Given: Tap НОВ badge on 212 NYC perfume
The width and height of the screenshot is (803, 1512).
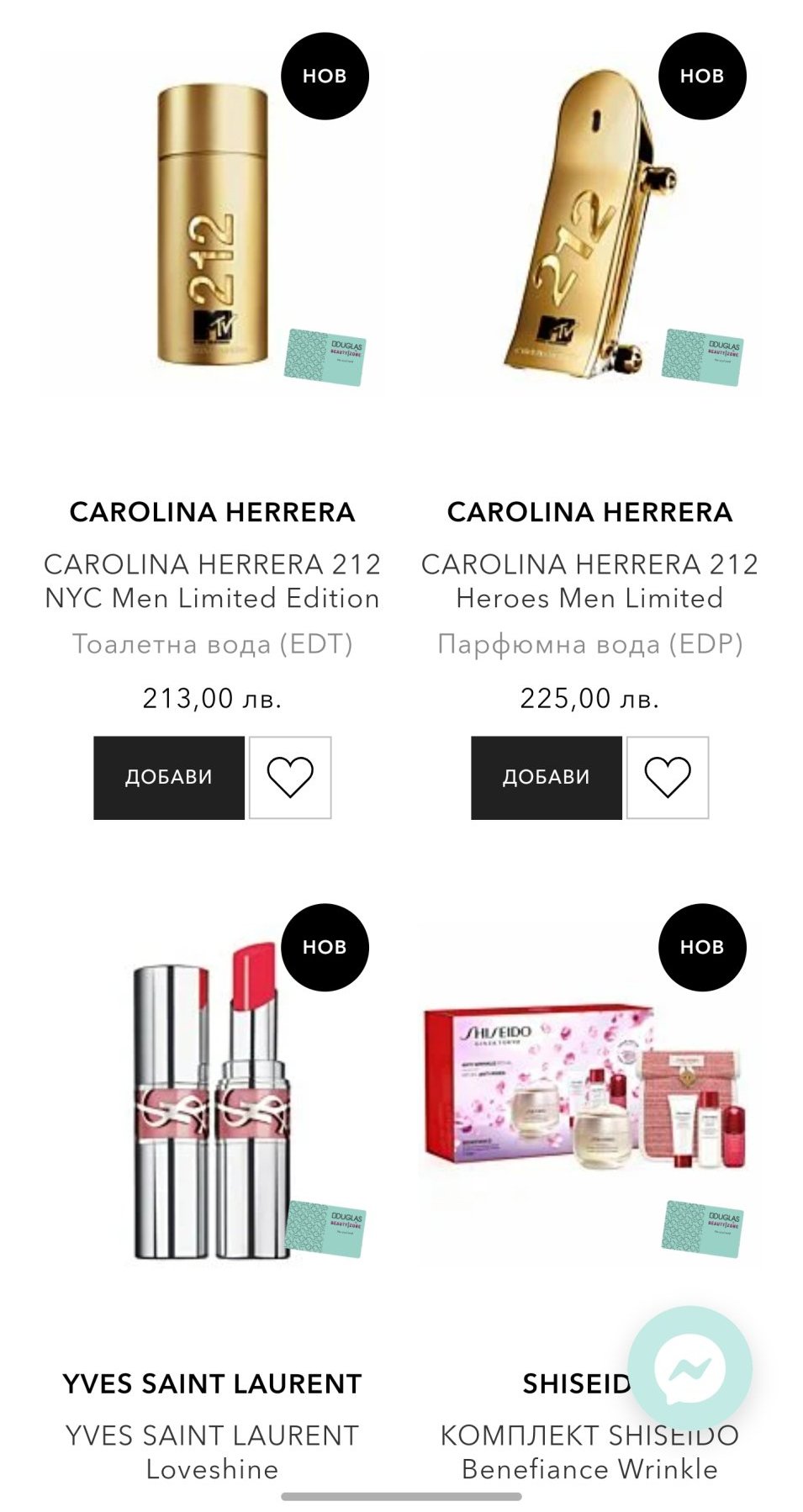Looking at the screenshot, I should tap(325, 76).
